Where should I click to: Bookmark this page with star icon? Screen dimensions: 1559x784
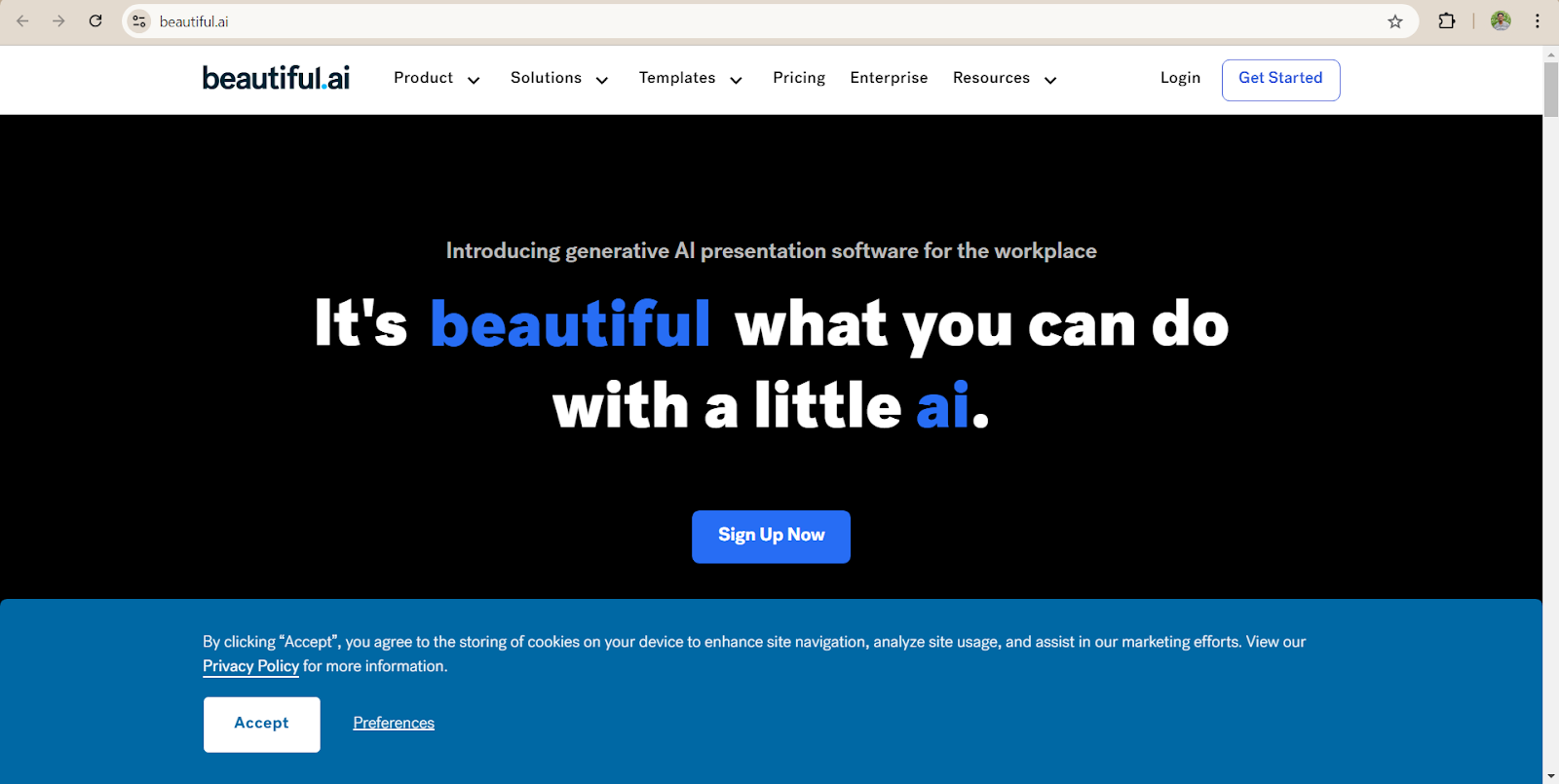tap(1395, 21)
